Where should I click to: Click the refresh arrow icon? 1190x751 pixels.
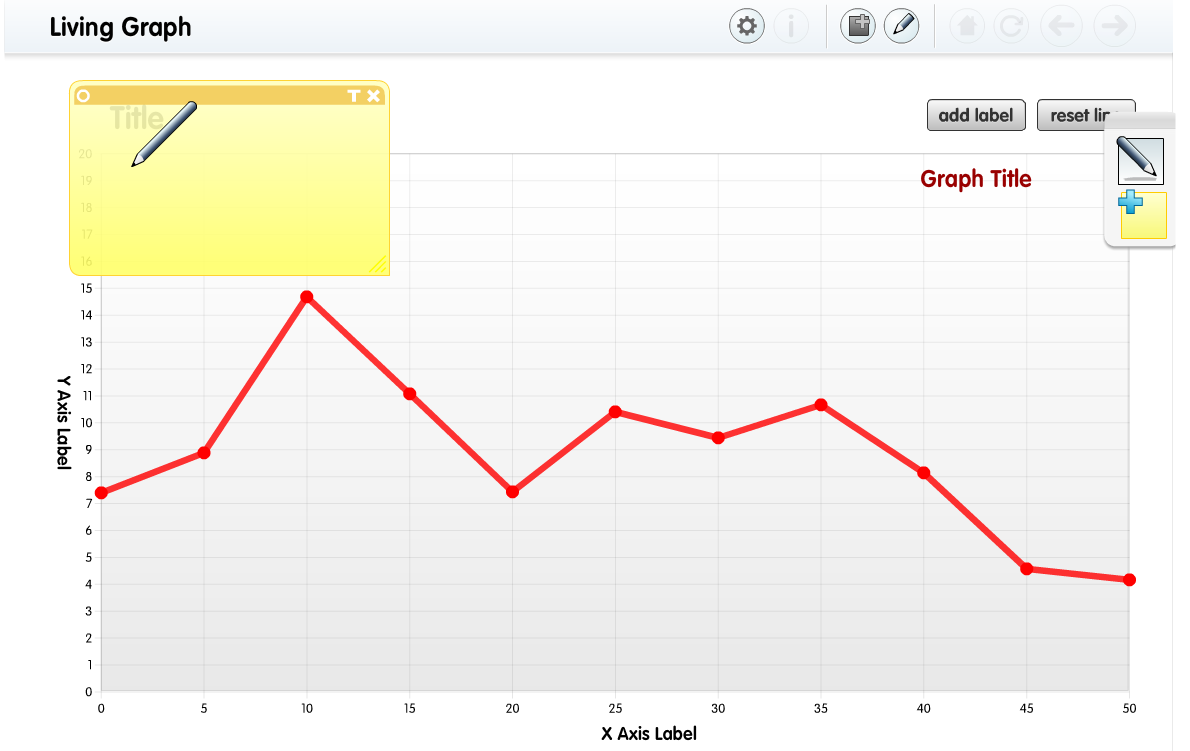[1011, 27]
